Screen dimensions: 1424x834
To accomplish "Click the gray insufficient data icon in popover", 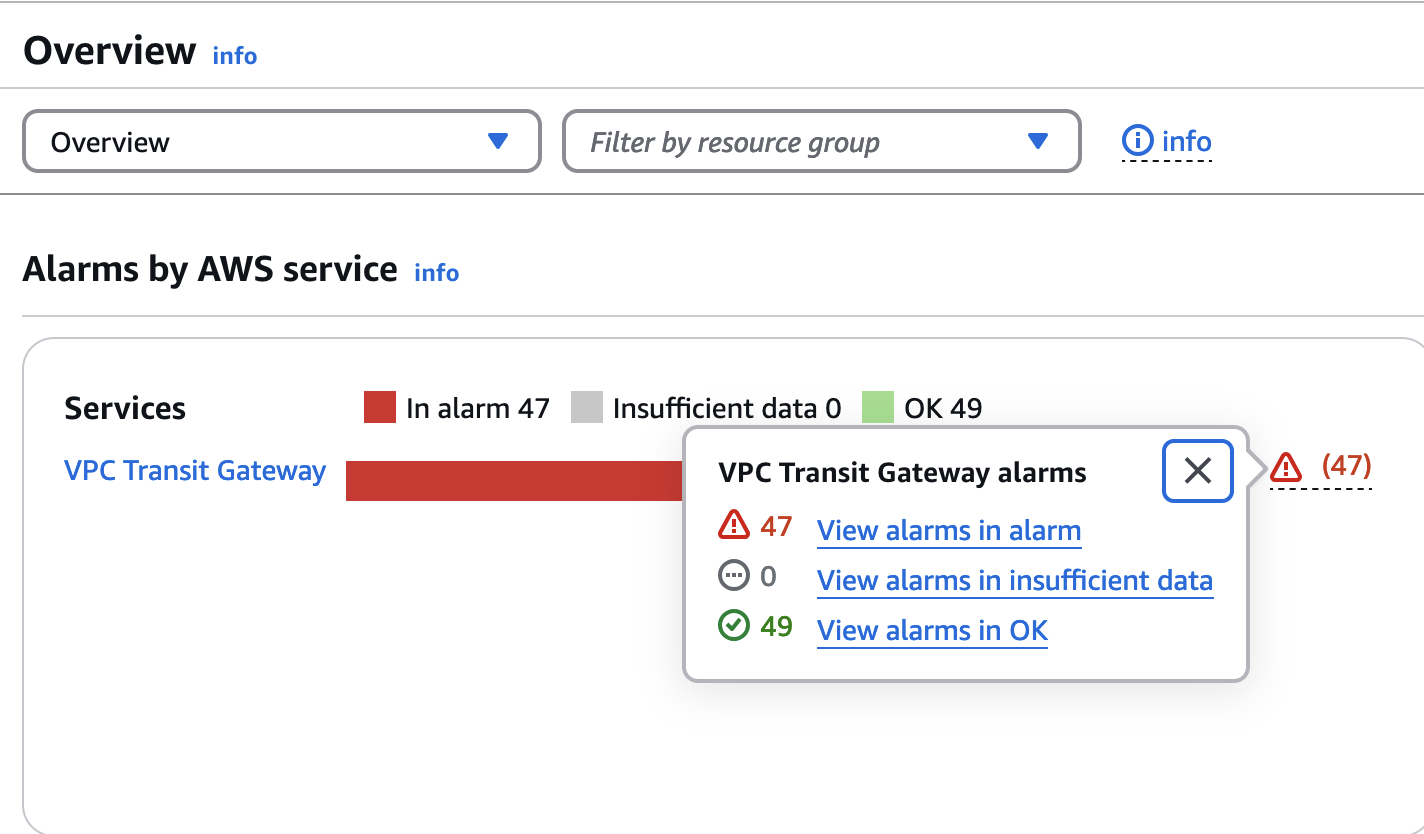I will (x=734, y=576).
